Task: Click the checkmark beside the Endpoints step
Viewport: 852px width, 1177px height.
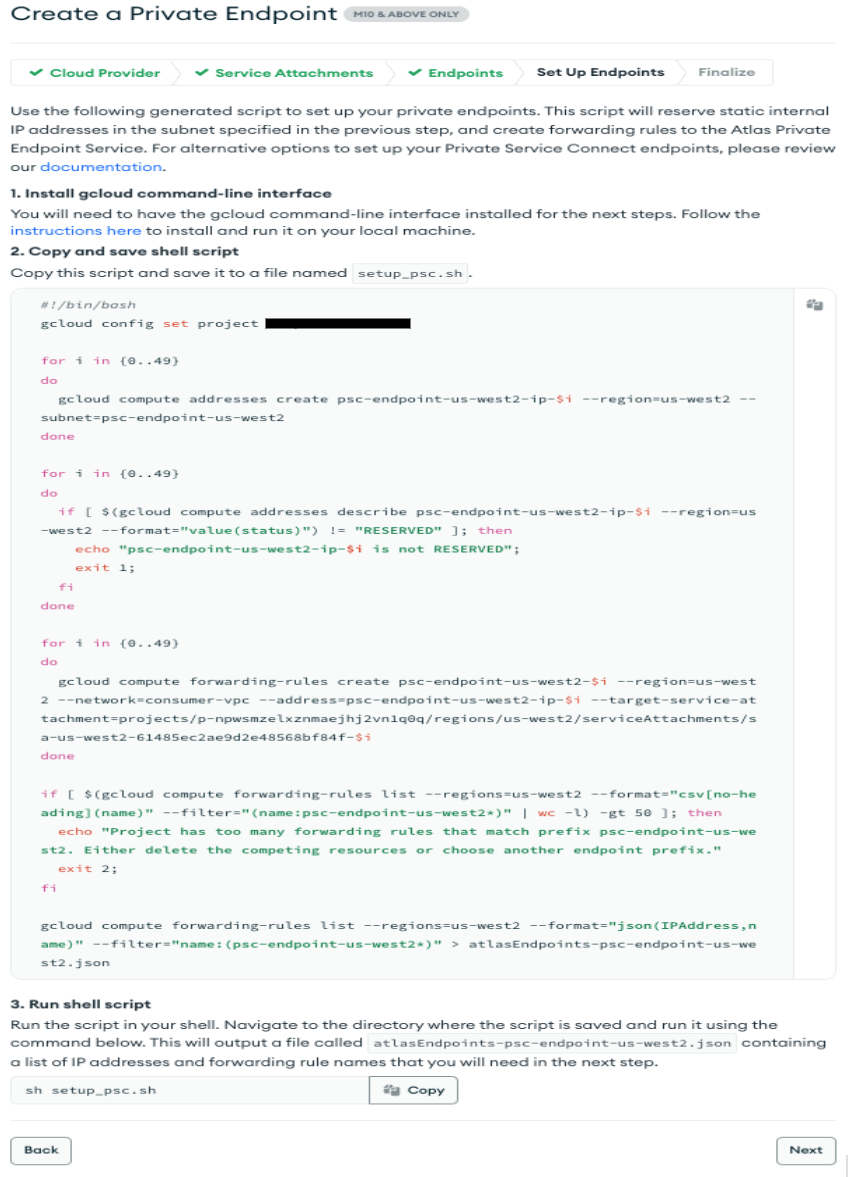Action: (x=415, y=73)
